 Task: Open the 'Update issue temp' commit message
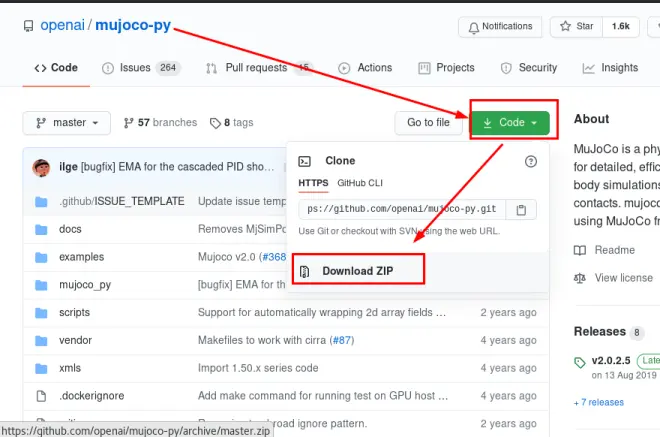[x=242, y=201]
